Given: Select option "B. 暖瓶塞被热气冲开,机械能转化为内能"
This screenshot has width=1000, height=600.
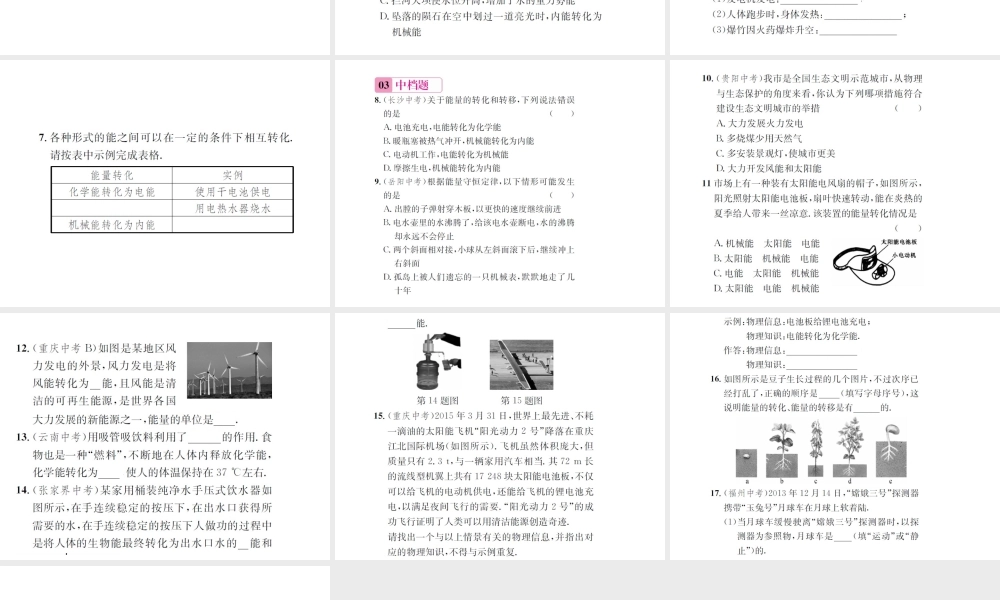Looking at the screenshot, I should click(x=459, y=141).
